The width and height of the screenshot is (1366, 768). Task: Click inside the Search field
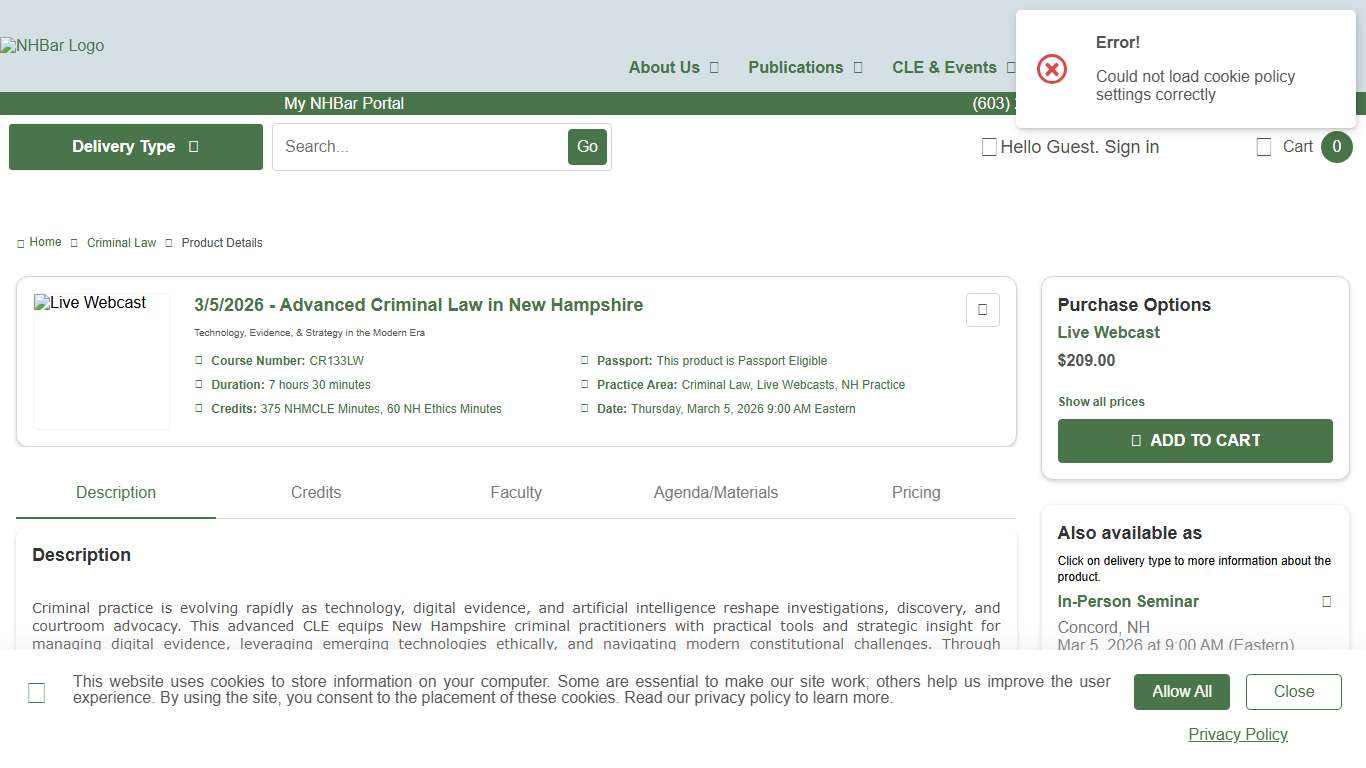coord(420,146)
